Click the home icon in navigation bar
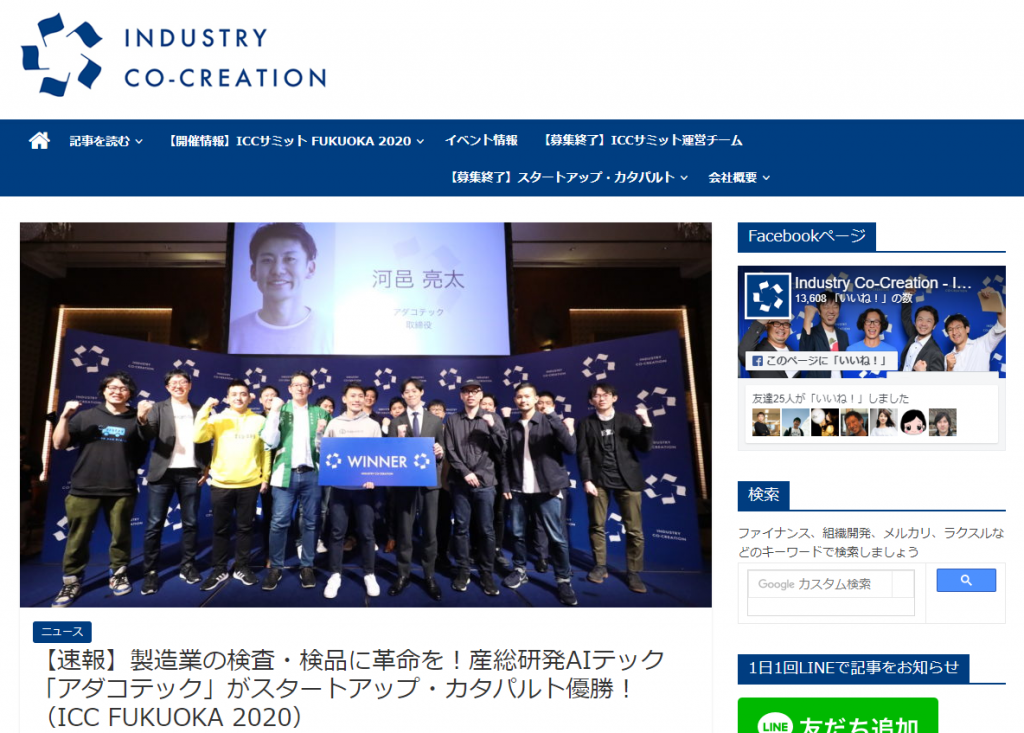 point(39,140)
